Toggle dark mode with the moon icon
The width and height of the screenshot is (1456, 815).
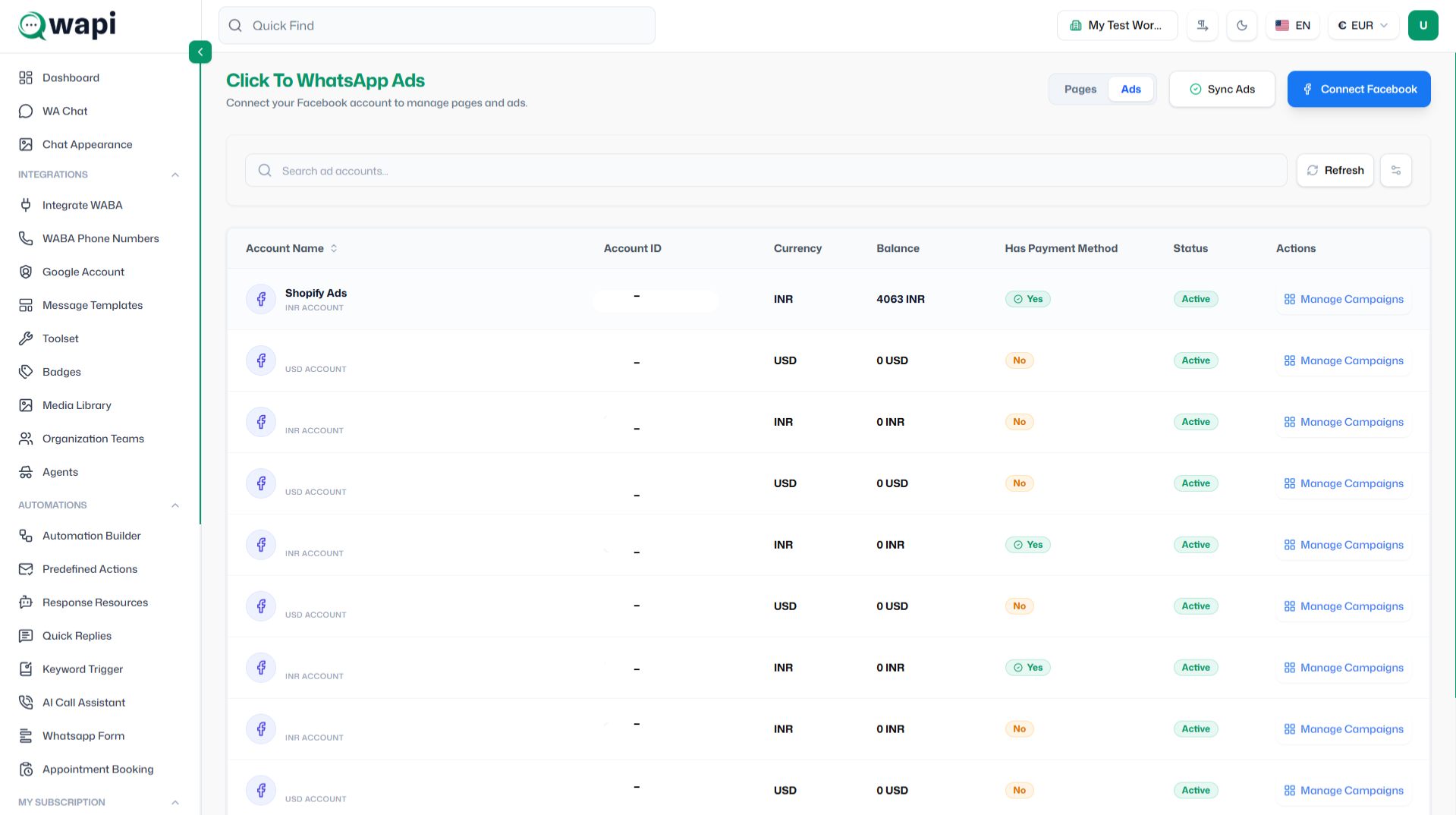(x=1242, y=25)
